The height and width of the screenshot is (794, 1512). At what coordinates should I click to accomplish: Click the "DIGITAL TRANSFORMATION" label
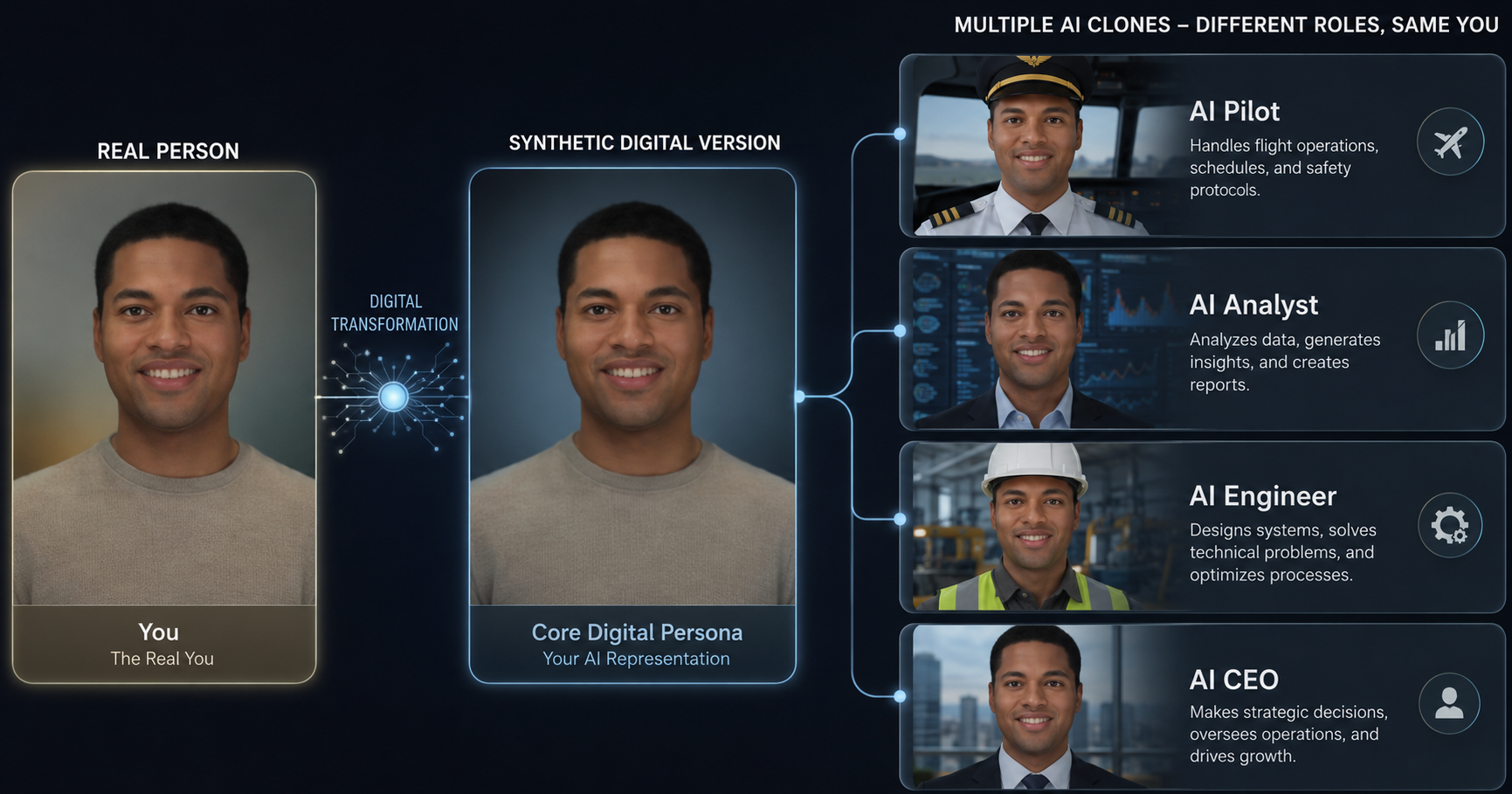395,313
